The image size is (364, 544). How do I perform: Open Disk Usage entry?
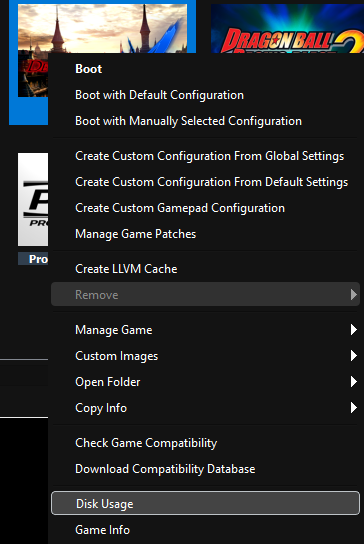pyautogui.click(x=205, y=503)
